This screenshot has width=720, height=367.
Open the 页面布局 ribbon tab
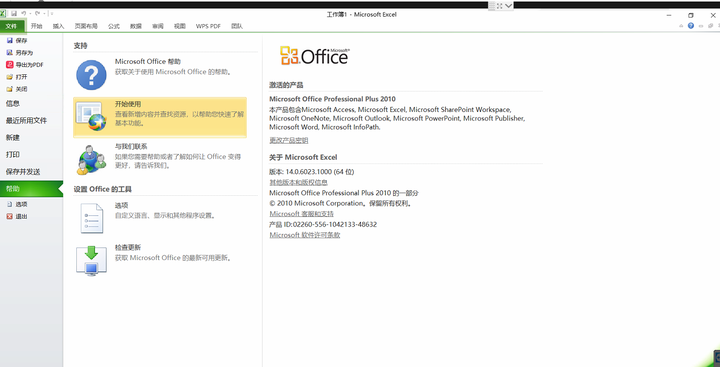[86, 26]
